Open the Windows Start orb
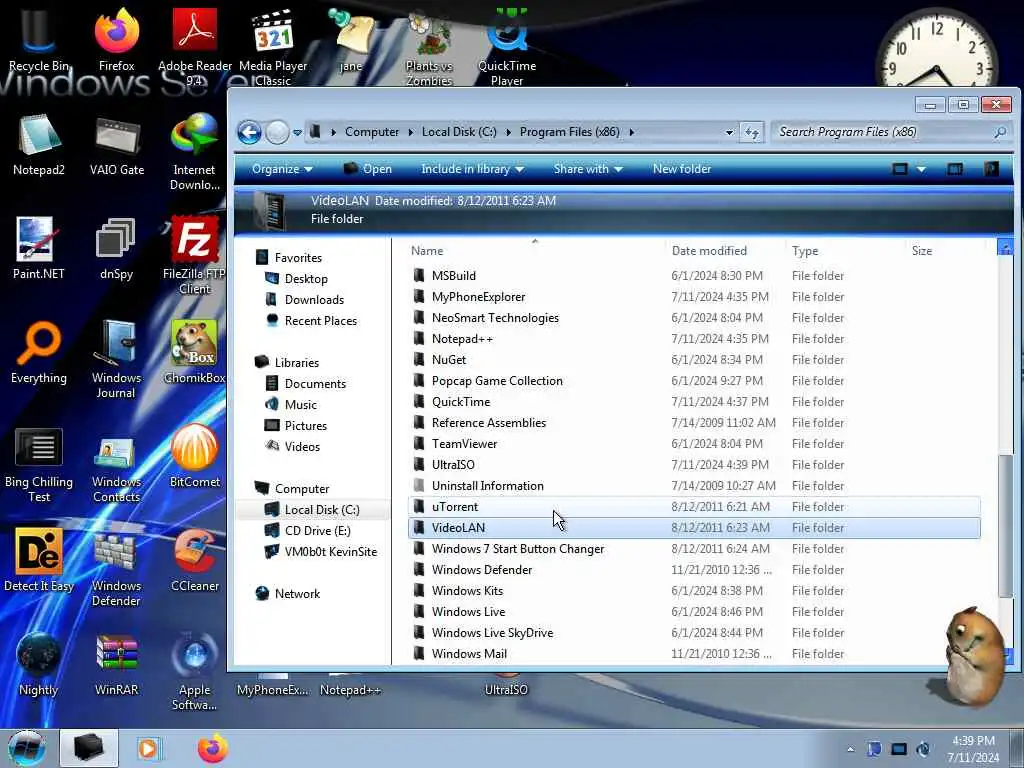Image resolution: width=1024 pixels, height=768 pixels. [26, 748]
